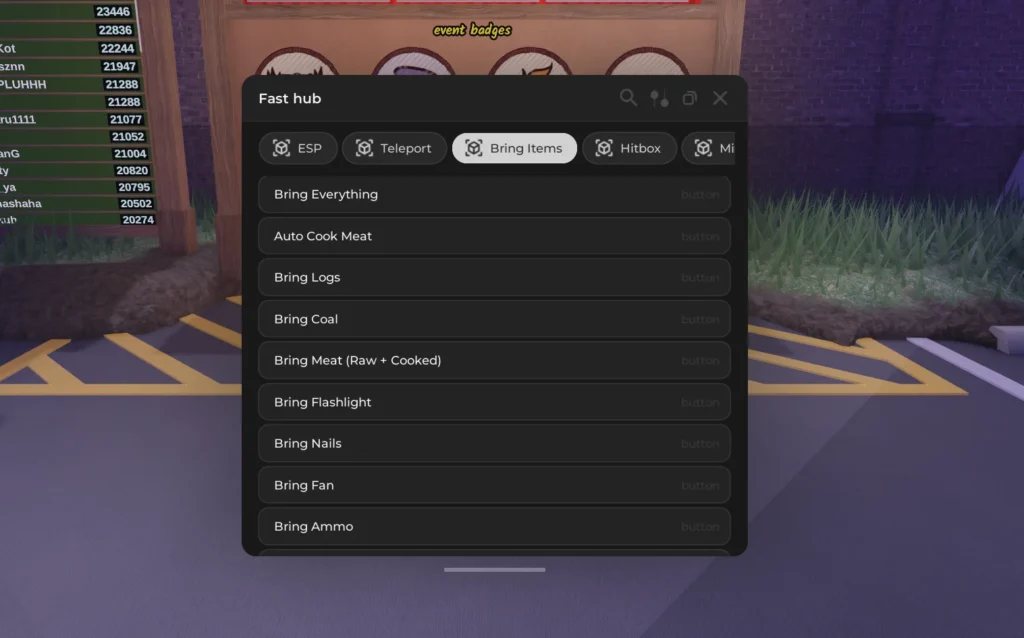Click the window resize squares icon

[x=689, y=98]
